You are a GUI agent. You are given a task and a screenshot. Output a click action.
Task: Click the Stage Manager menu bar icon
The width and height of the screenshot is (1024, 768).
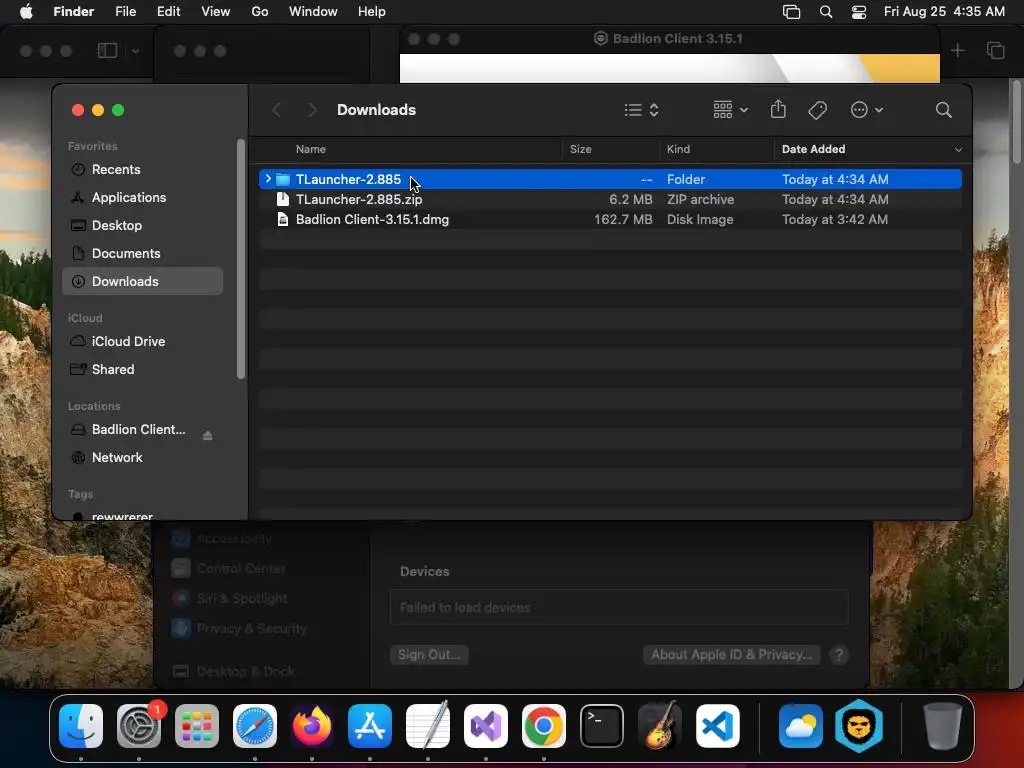point(792,12)
